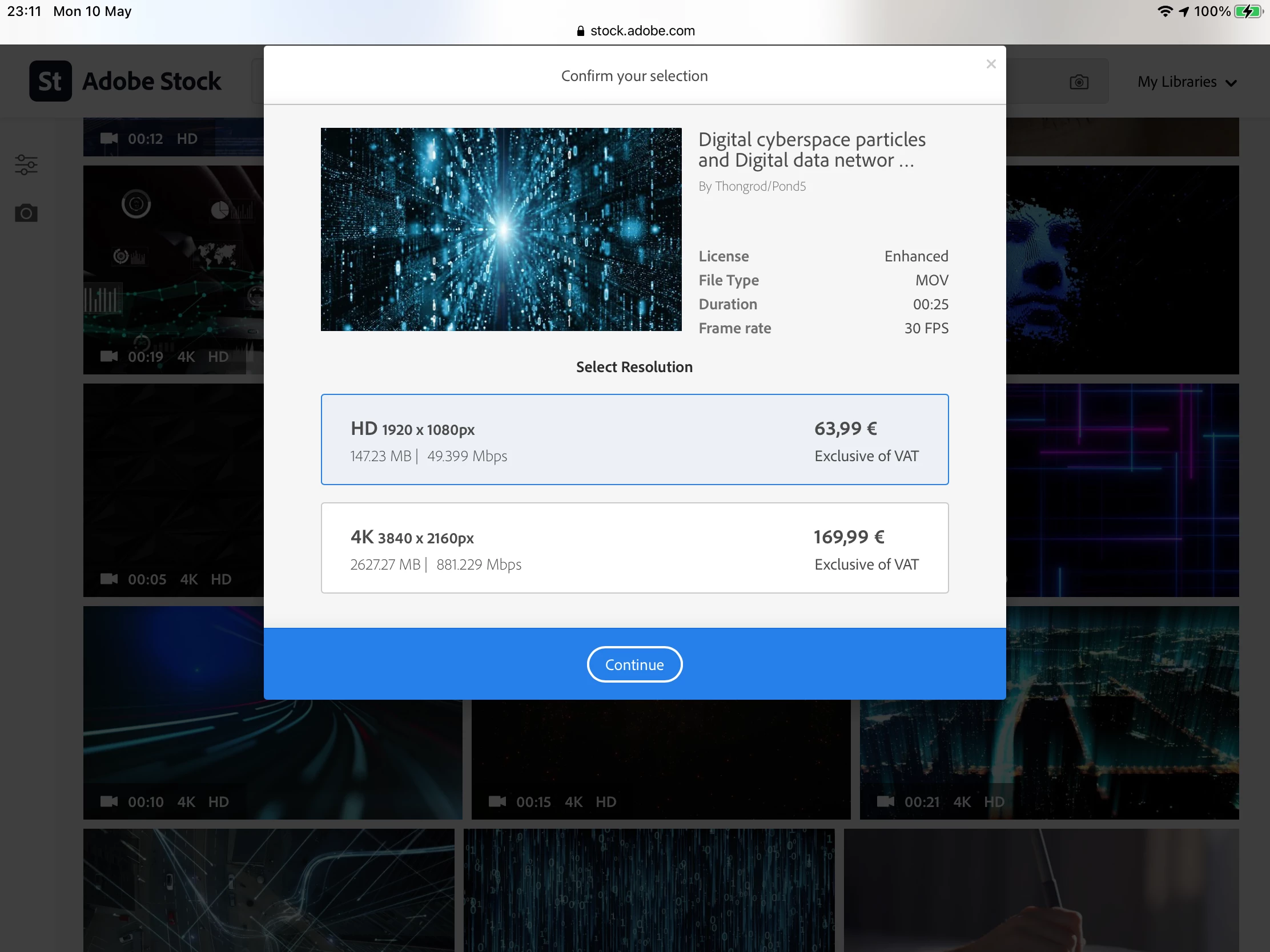The height and width of the screenshot is (952, 1270).
Task: Click the Wi-Fi icon in status bar
Action: coord(1164,11)
